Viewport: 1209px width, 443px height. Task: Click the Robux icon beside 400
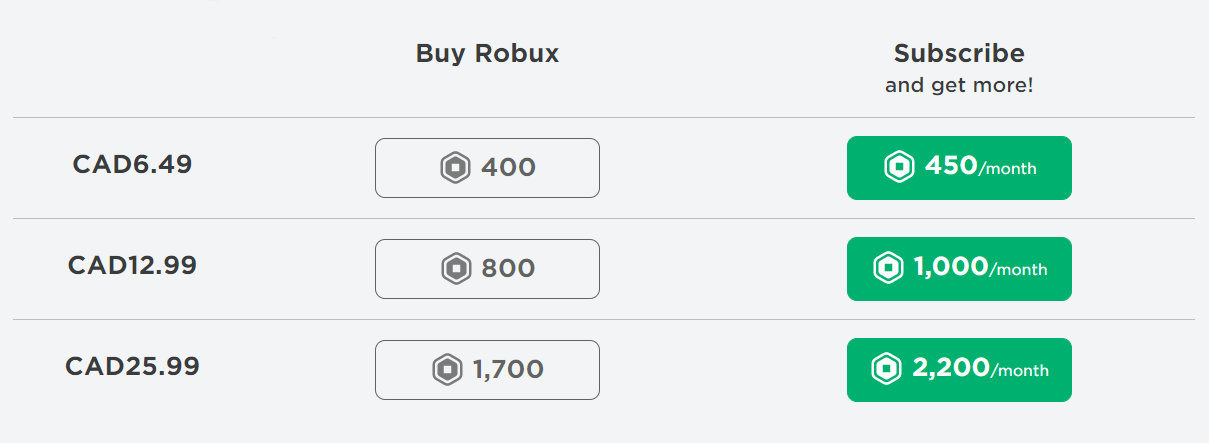click(455, 168)
